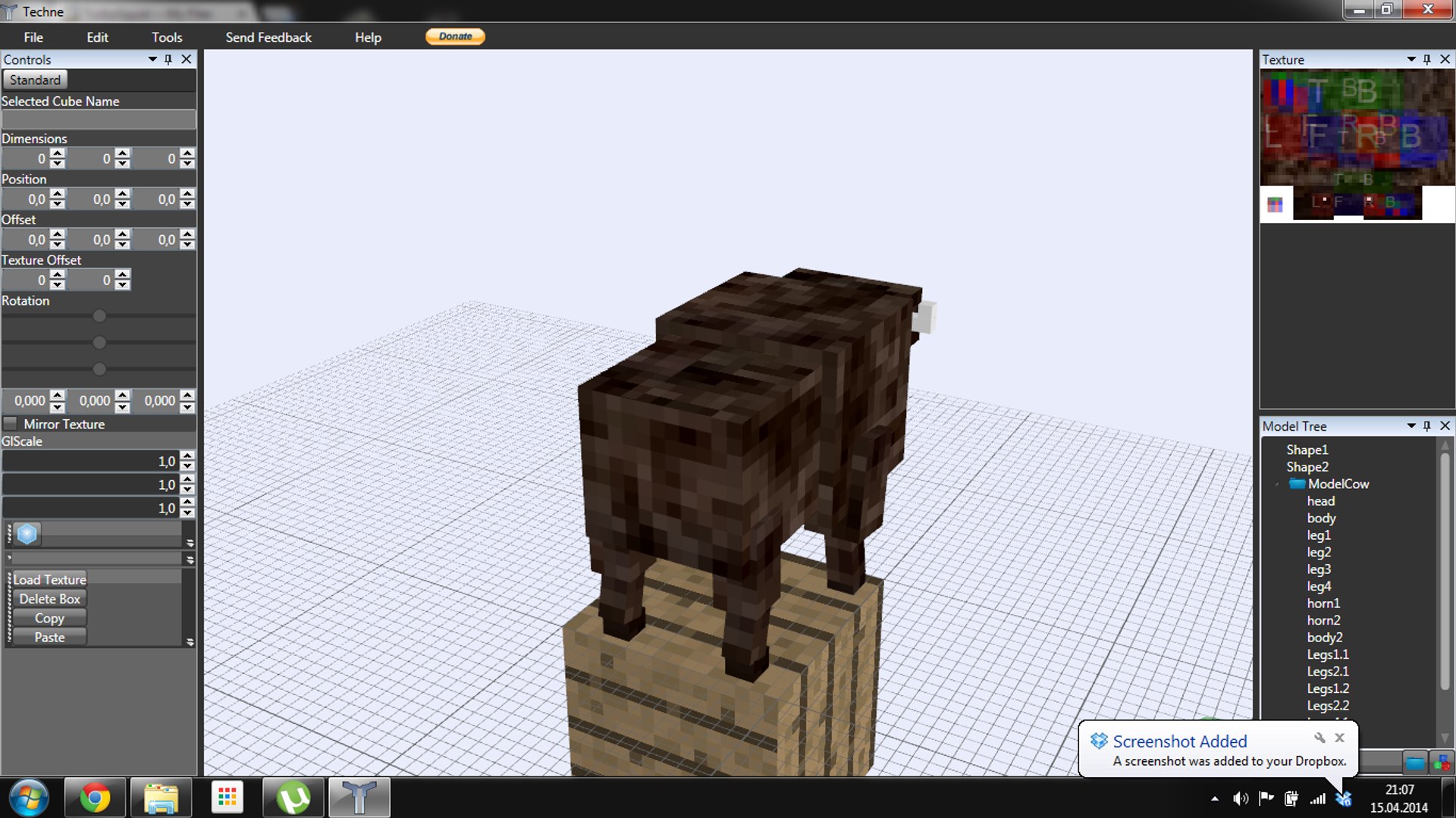Click the first Dimensions value field
The height and width of the screenshot is (818, 1456).
(x=26, y=158)
